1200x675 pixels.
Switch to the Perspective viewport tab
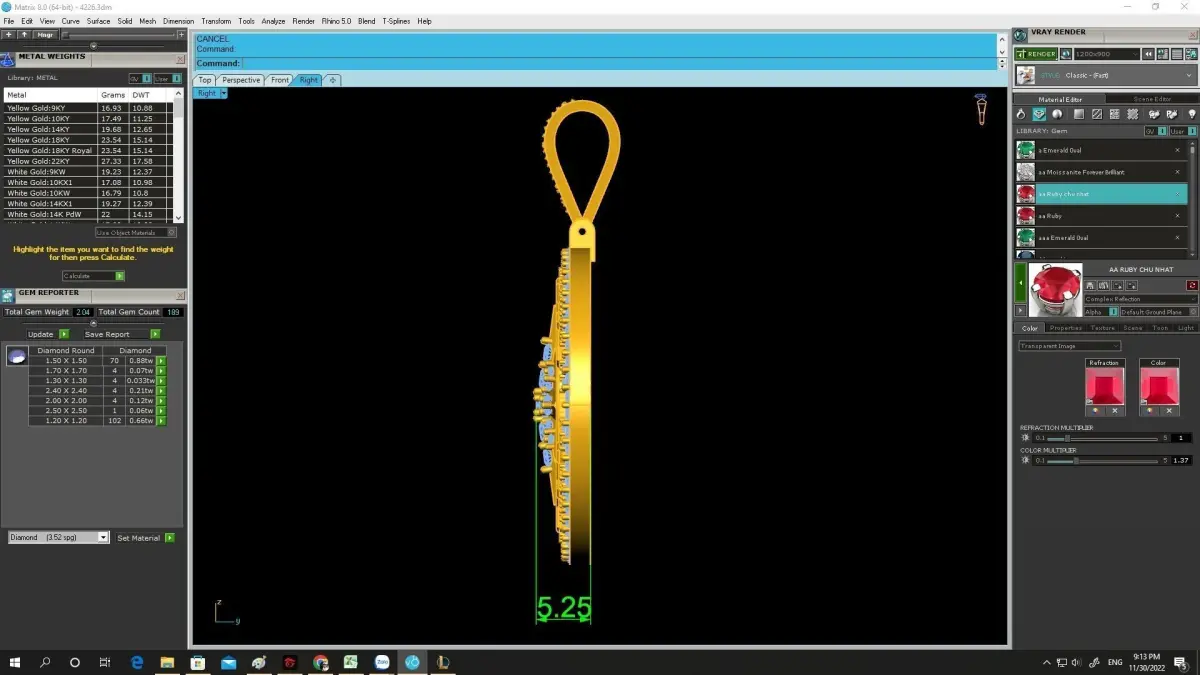(x=241, y=80)
